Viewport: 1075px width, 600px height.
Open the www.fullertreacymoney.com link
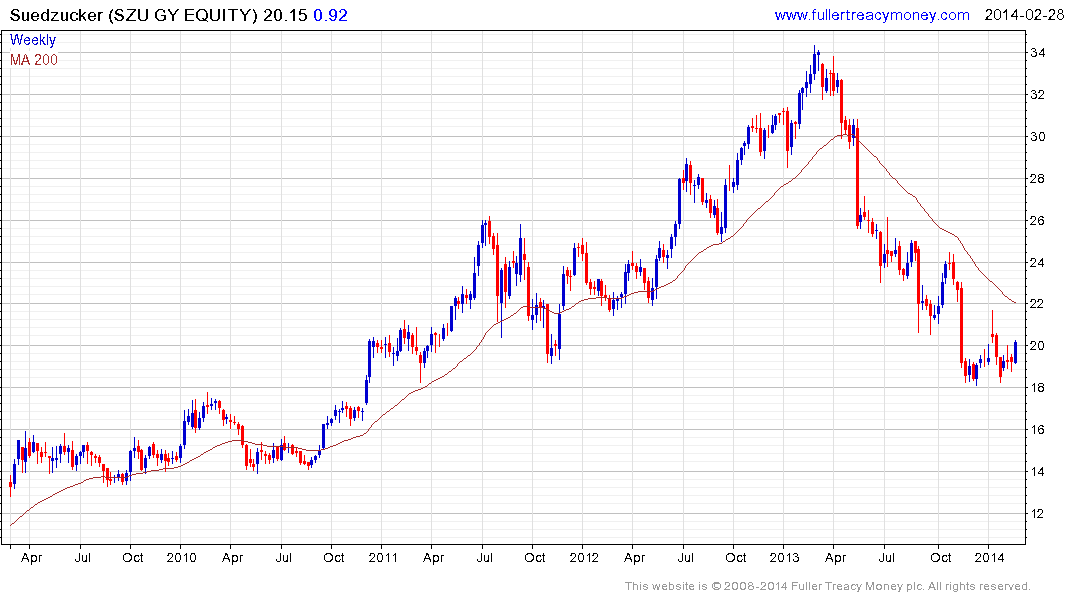(x=871, y=15)
